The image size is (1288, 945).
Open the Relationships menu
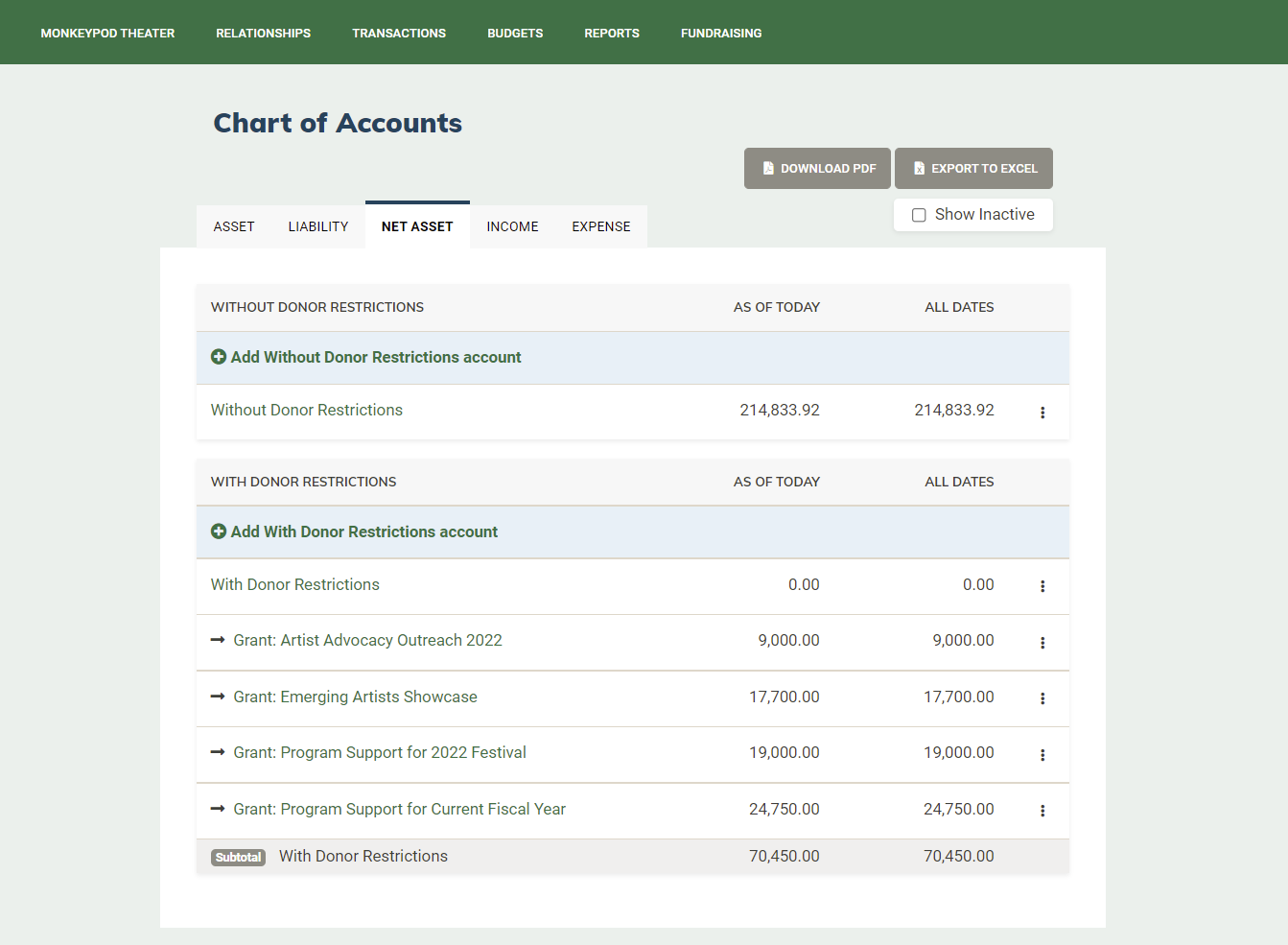tap(263, 33)
